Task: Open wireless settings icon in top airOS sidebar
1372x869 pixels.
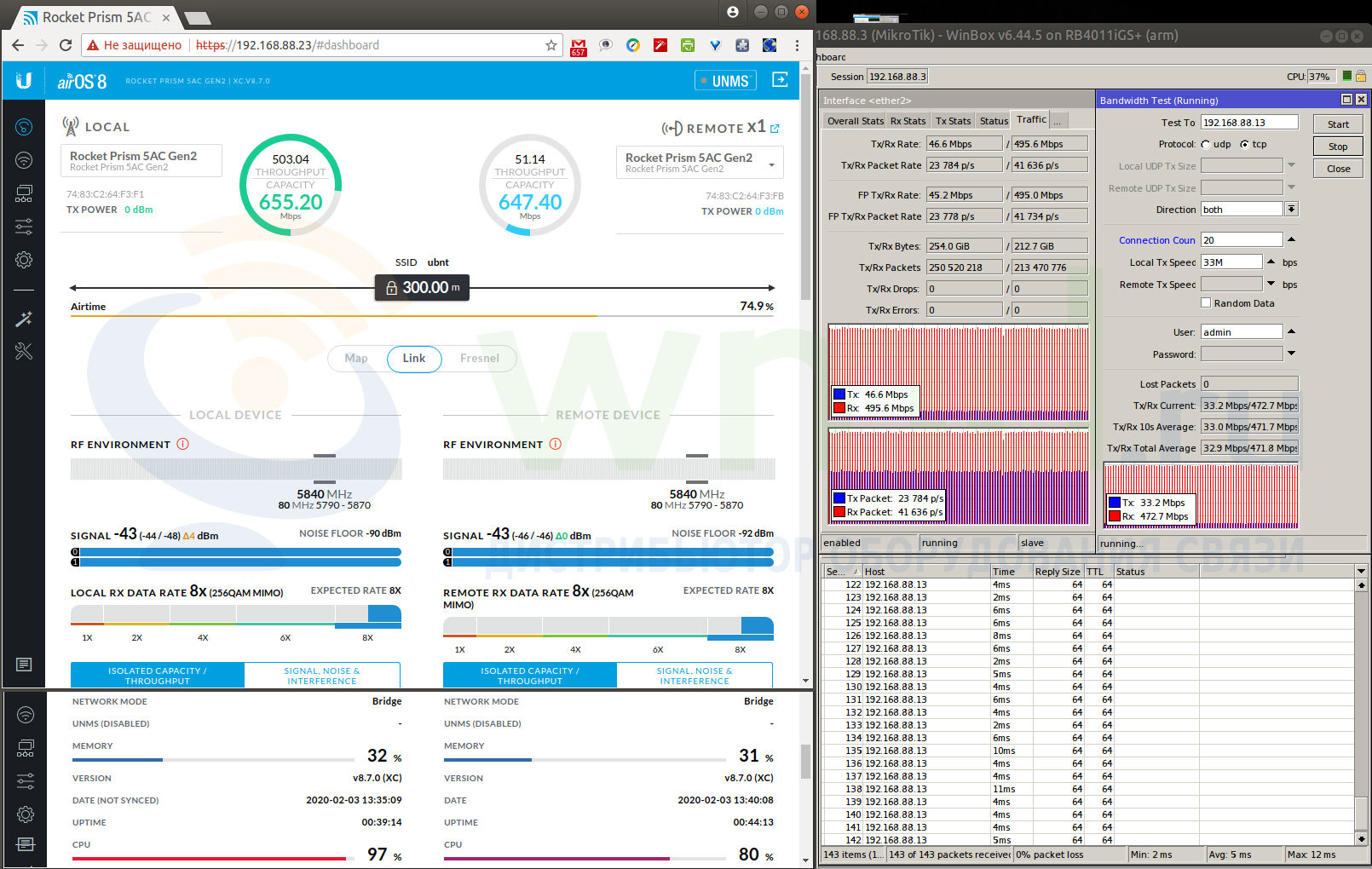Action: tap(24, 160)
